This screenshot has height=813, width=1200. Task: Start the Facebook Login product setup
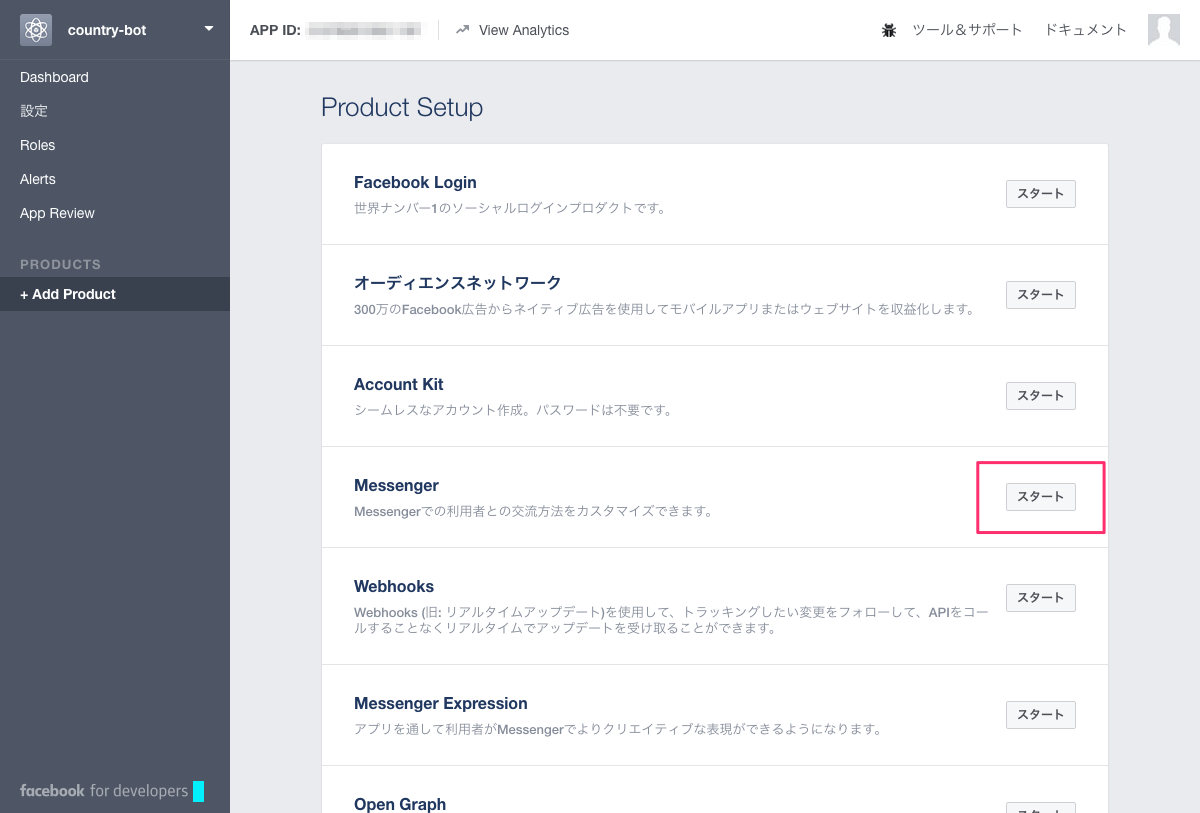pyautogui.click(x=1040, y=194)
